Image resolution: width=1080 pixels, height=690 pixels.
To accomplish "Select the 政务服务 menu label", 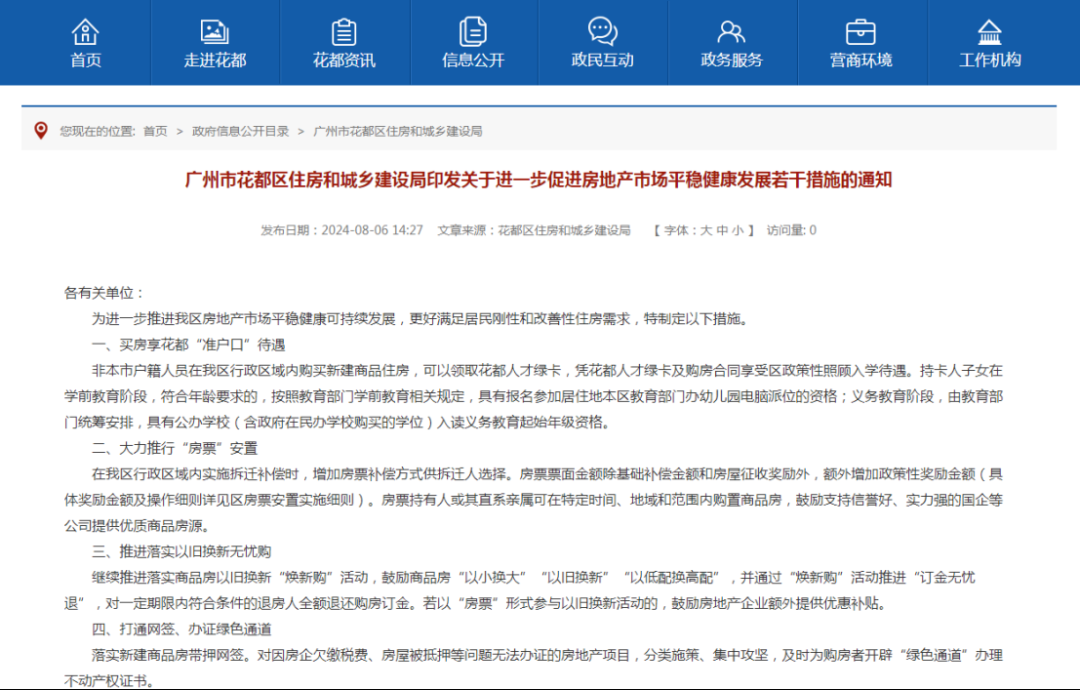I will [731, 61].
